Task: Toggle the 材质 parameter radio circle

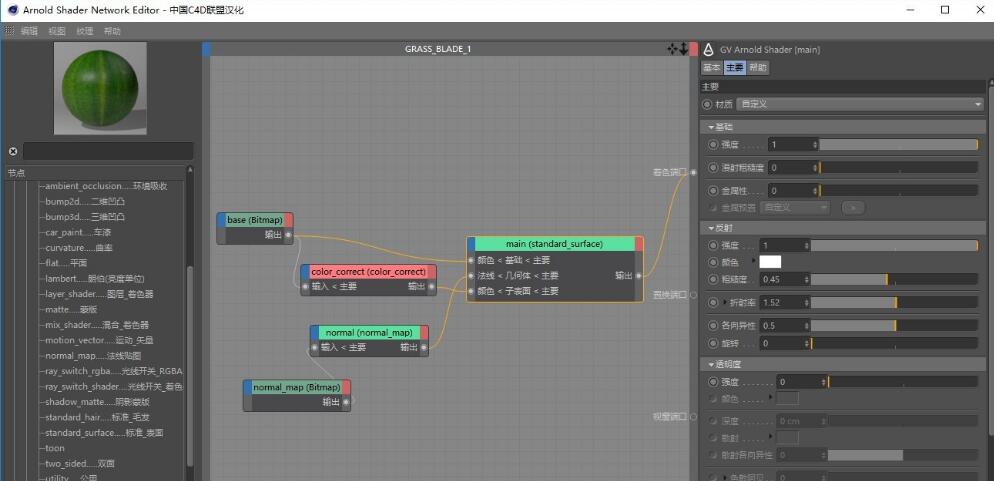Action: click(x=707, y=104)
